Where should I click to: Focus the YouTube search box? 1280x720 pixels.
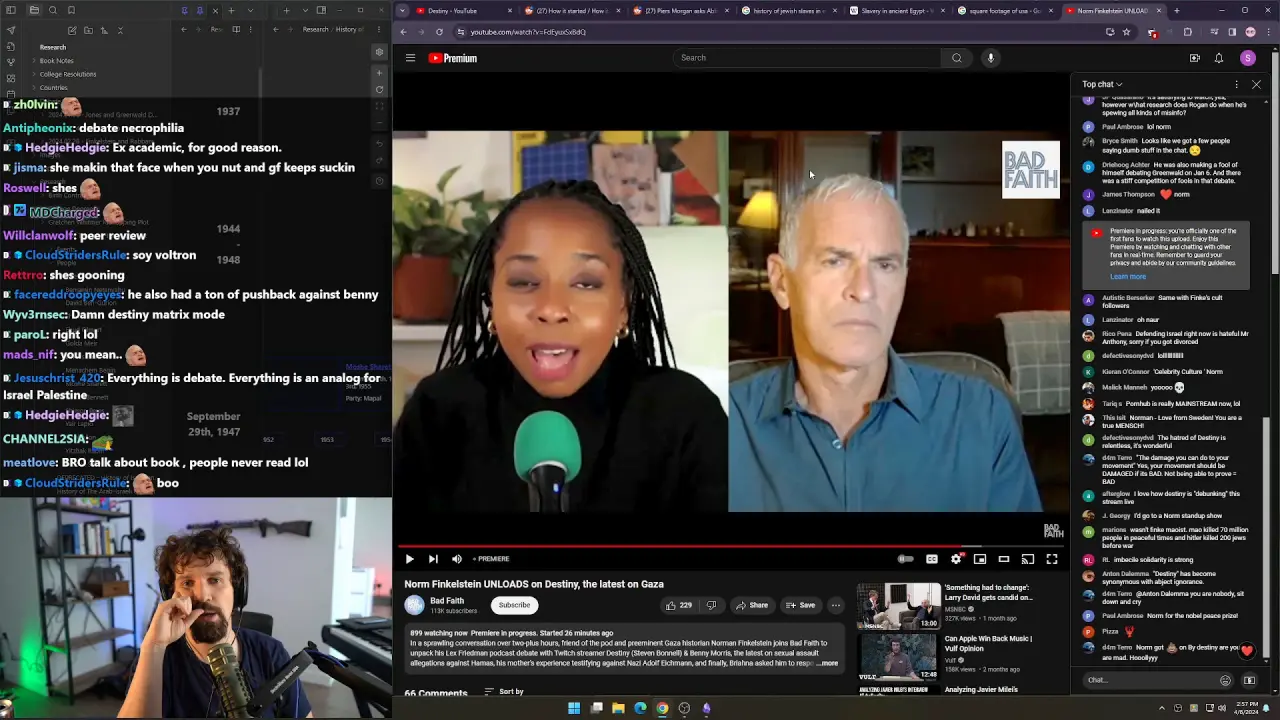click(806, 58)
